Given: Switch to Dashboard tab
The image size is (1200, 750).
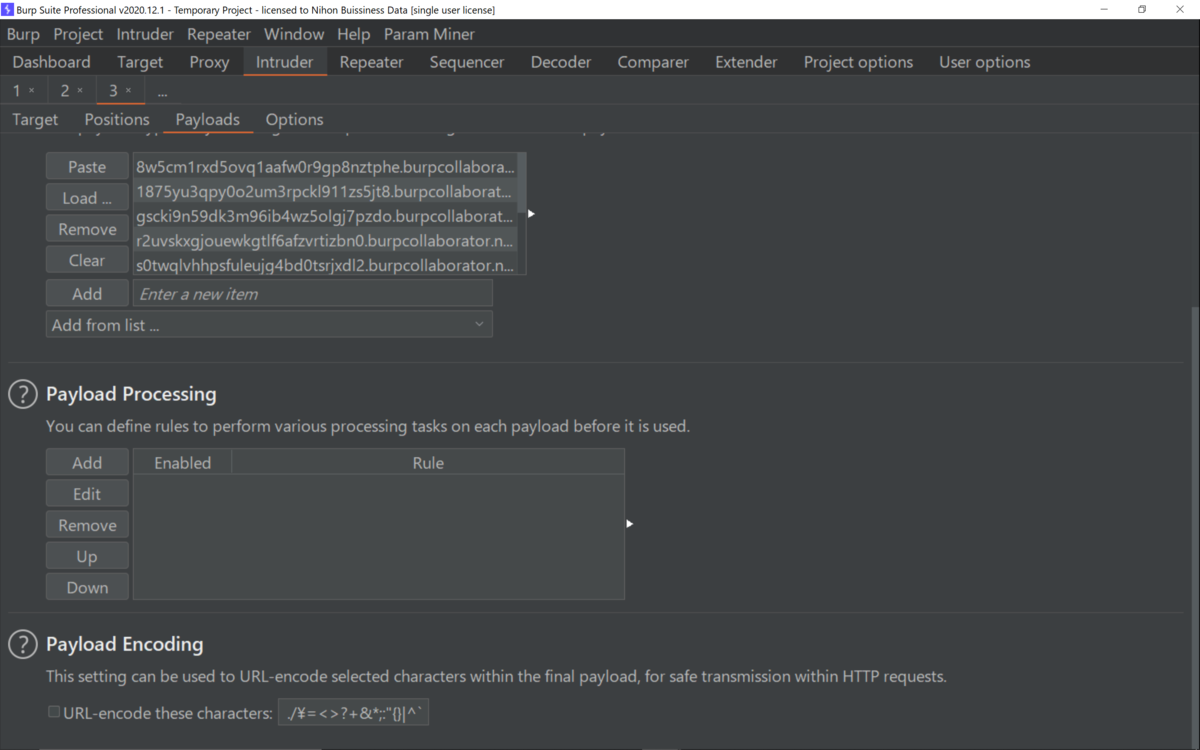Looking at the screenshot, I should click(51, 62).
